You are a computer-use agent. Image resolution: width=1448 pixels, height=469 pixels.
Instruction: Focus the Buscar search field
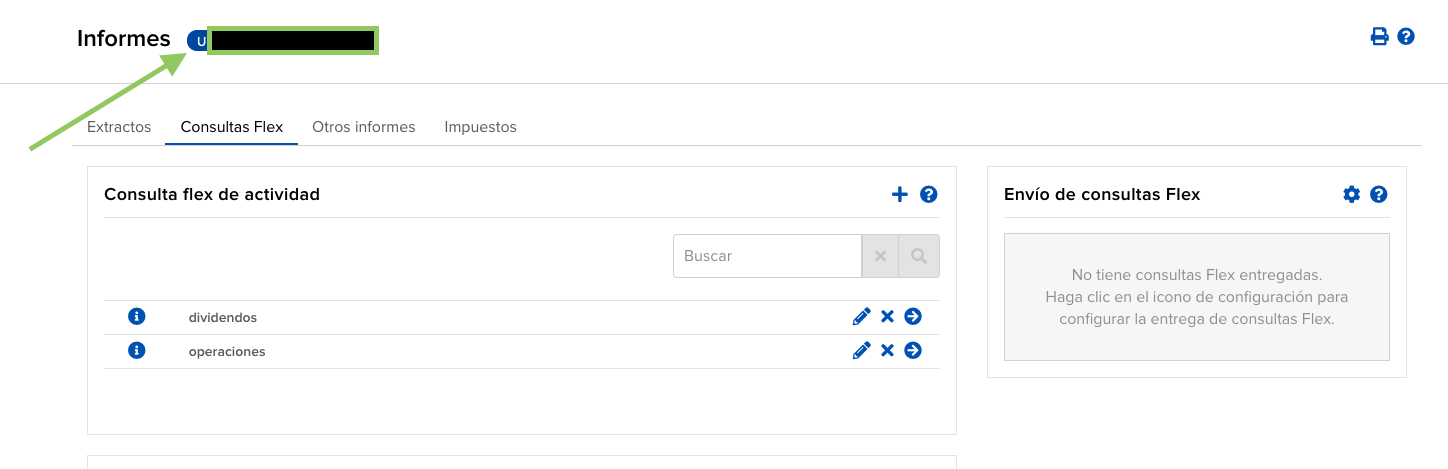(x=767, y=256)
